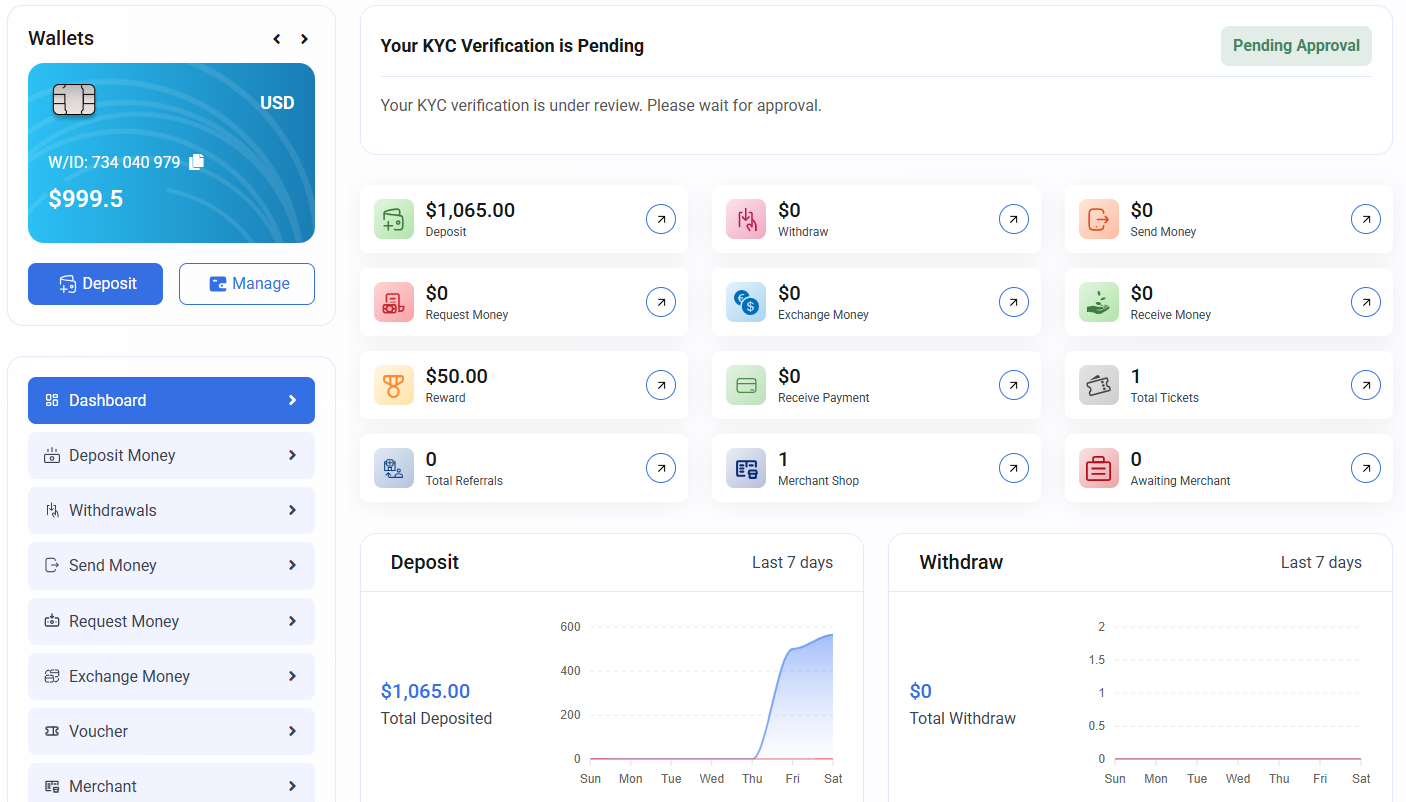The image size is (1406, 802).
Task: Open the Exchange Money stat card arrow
Action: coord(1014,302)
